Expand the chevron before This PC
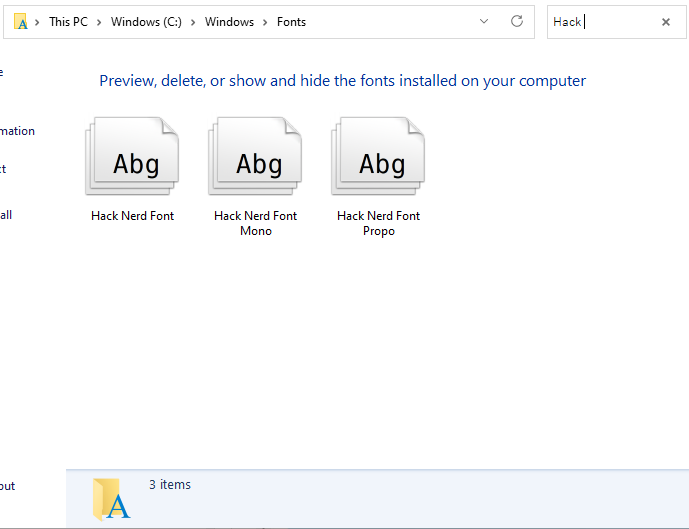Screen dimensions: 689x529 pos(37,22)
